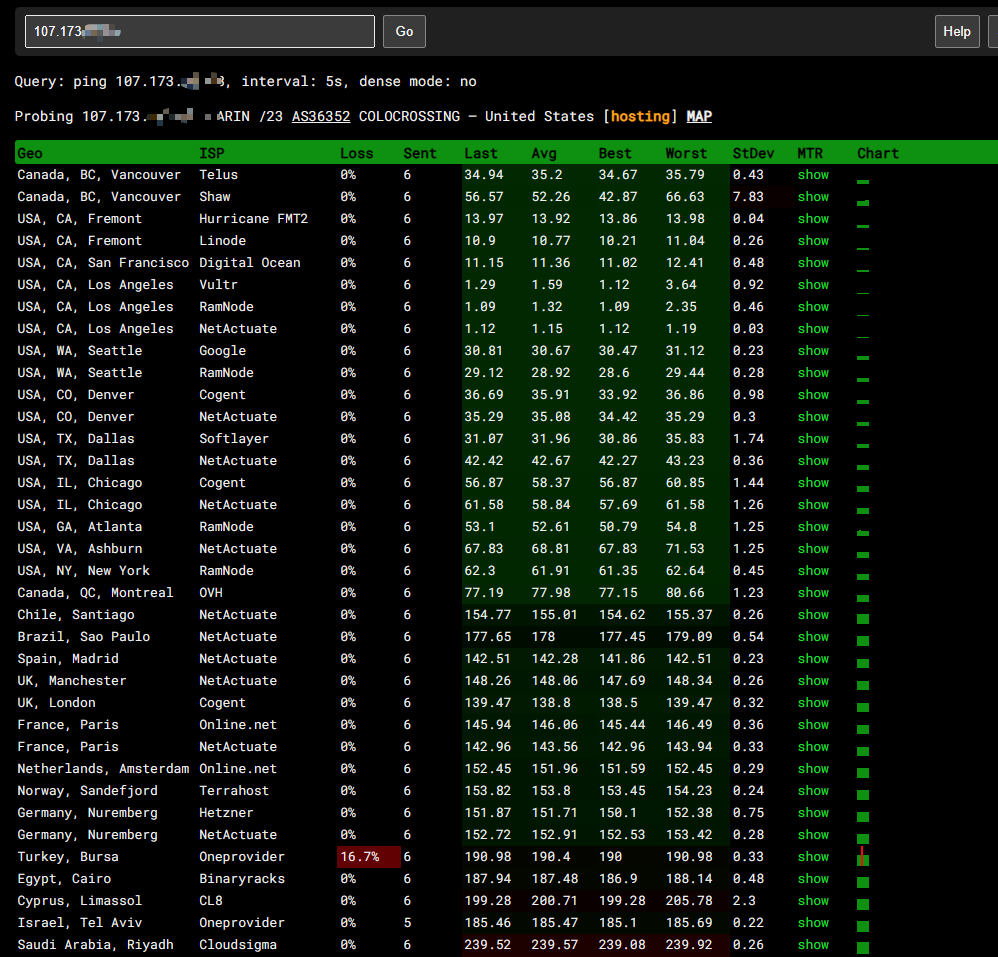Image resolution: width=998 pixels, height=957 pixels.
Task: Show MTR for OVH Montreal
Action: point(813,593)
